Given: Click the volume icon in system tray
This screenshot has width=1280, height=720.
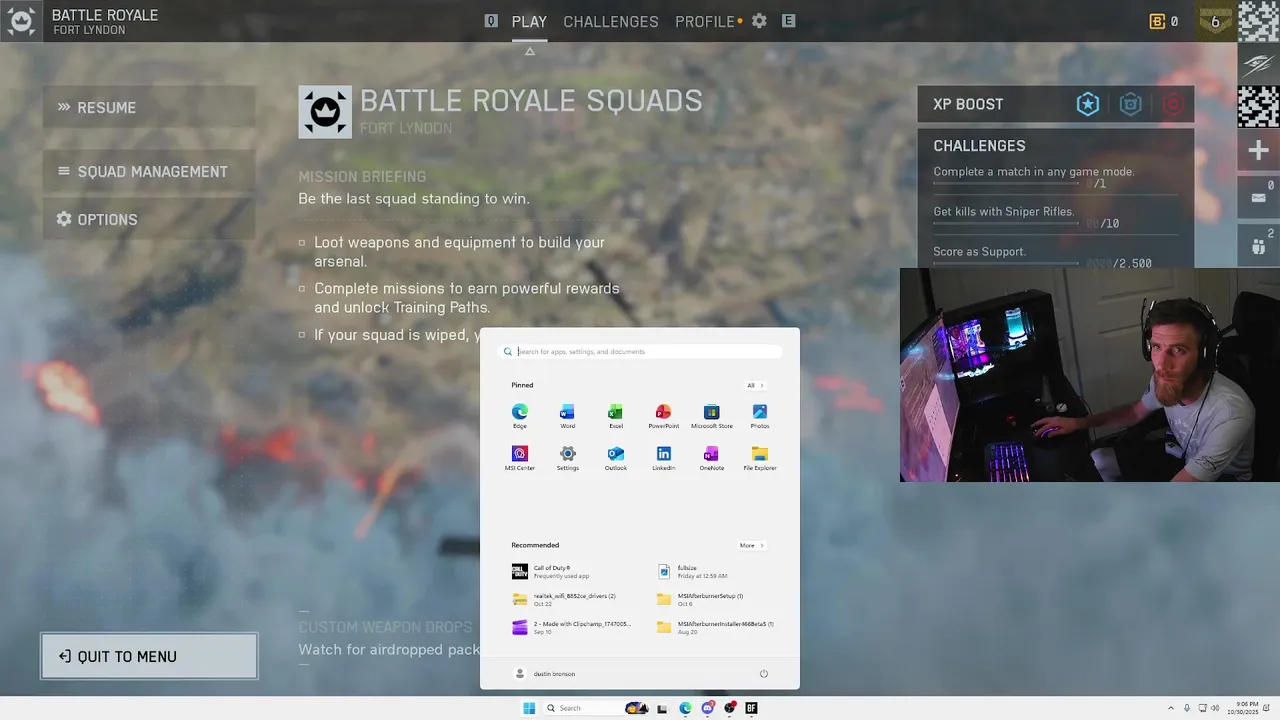Looking at the screenshot, I should [1215, 708].
